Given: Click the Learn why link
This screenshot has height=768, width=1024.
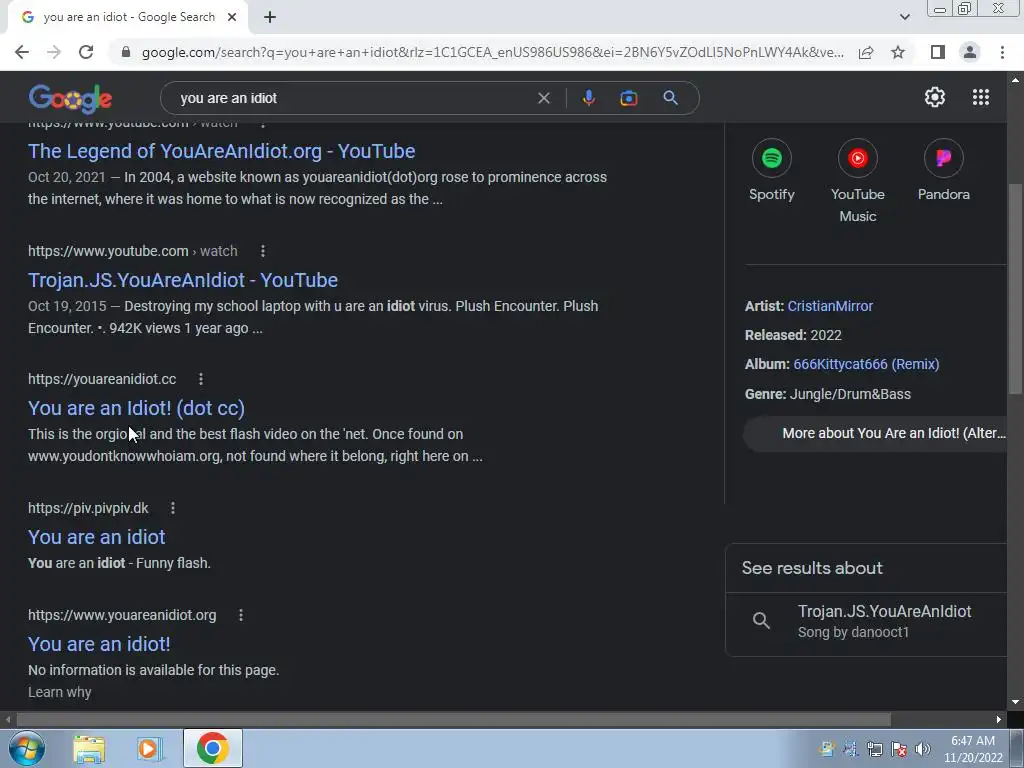Looking at the screenshot, I should pos(59,692).
